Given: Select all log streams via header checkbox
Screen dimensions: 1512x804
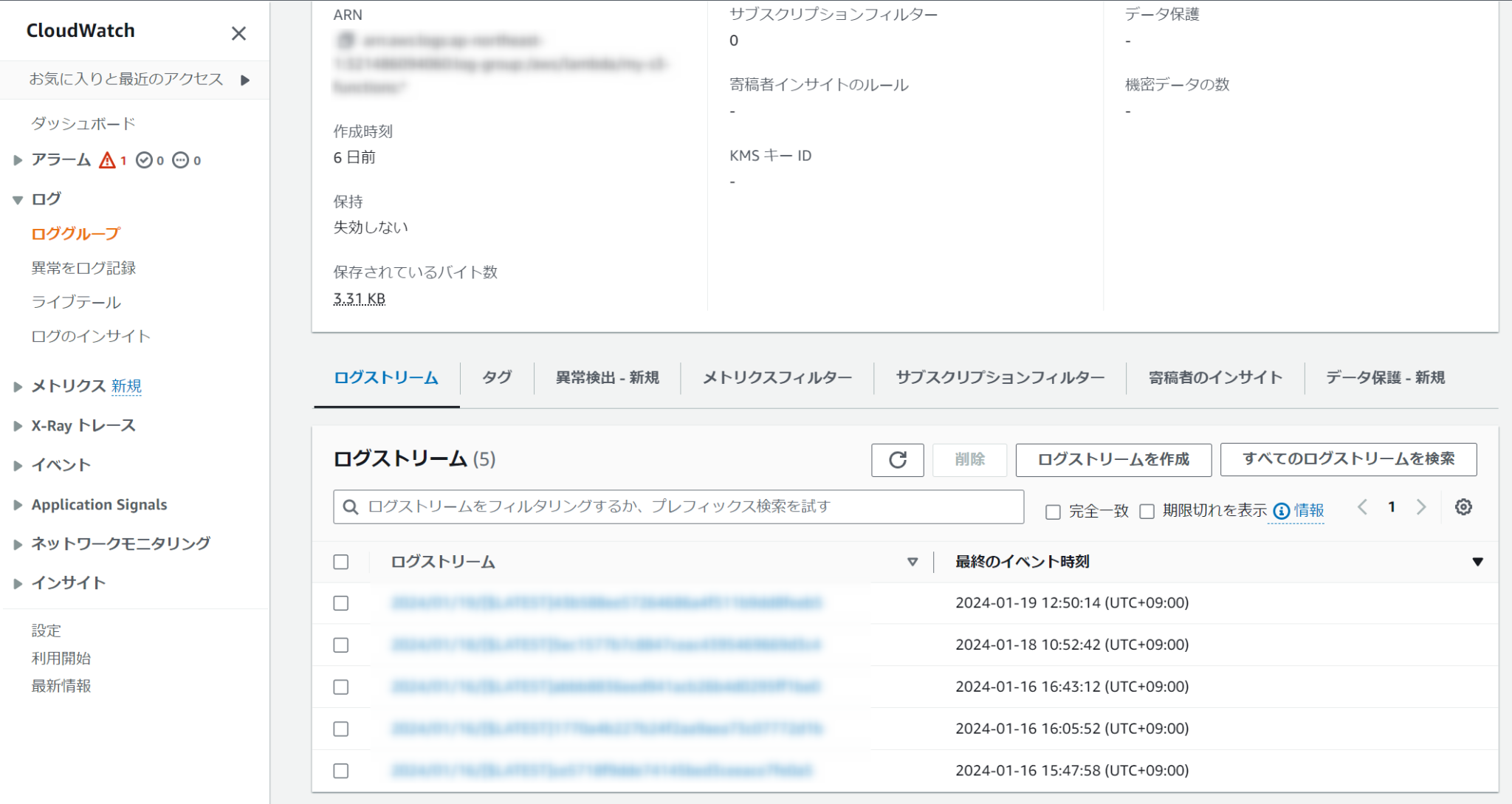Looking at the screenshot, I should (341, 562).
